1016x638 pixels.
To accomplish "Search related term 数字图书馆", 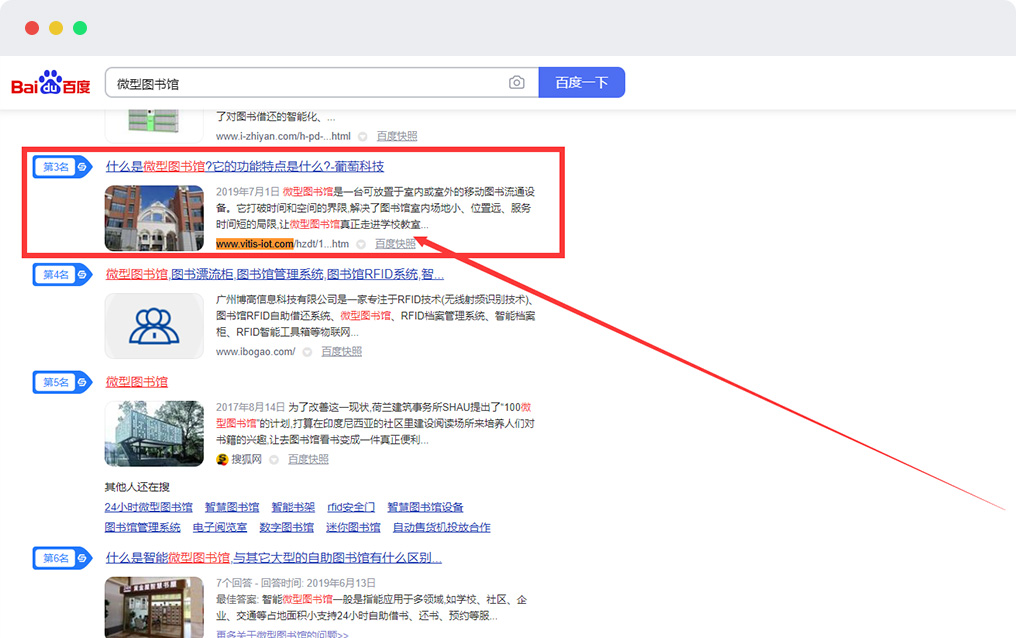I will 286,527.
